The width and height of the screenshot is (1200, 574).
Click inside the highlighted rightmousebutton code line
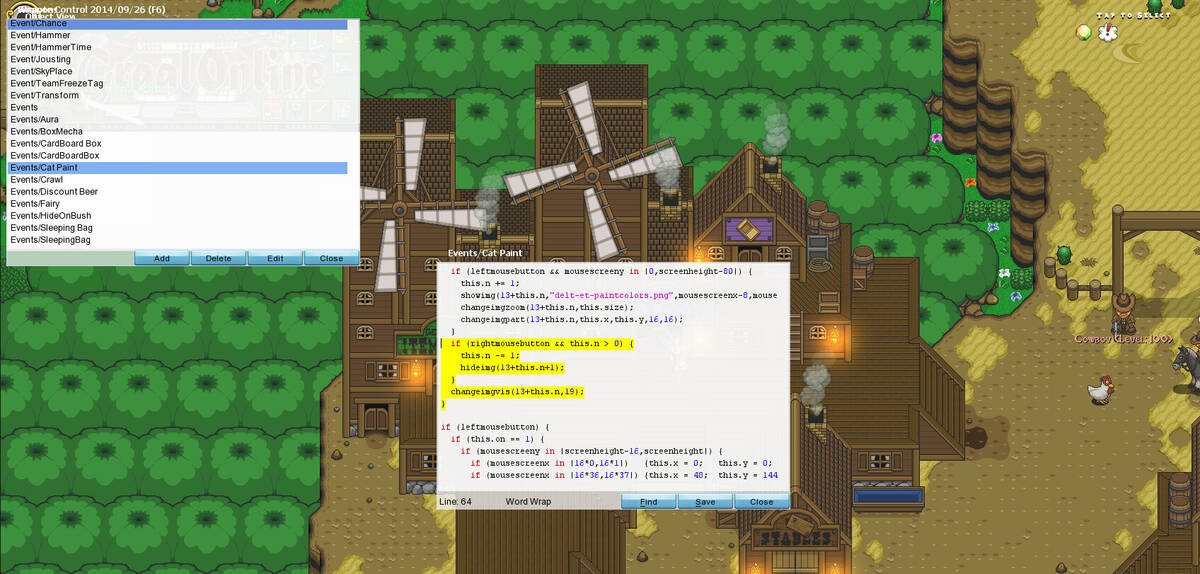coord(538,343)
